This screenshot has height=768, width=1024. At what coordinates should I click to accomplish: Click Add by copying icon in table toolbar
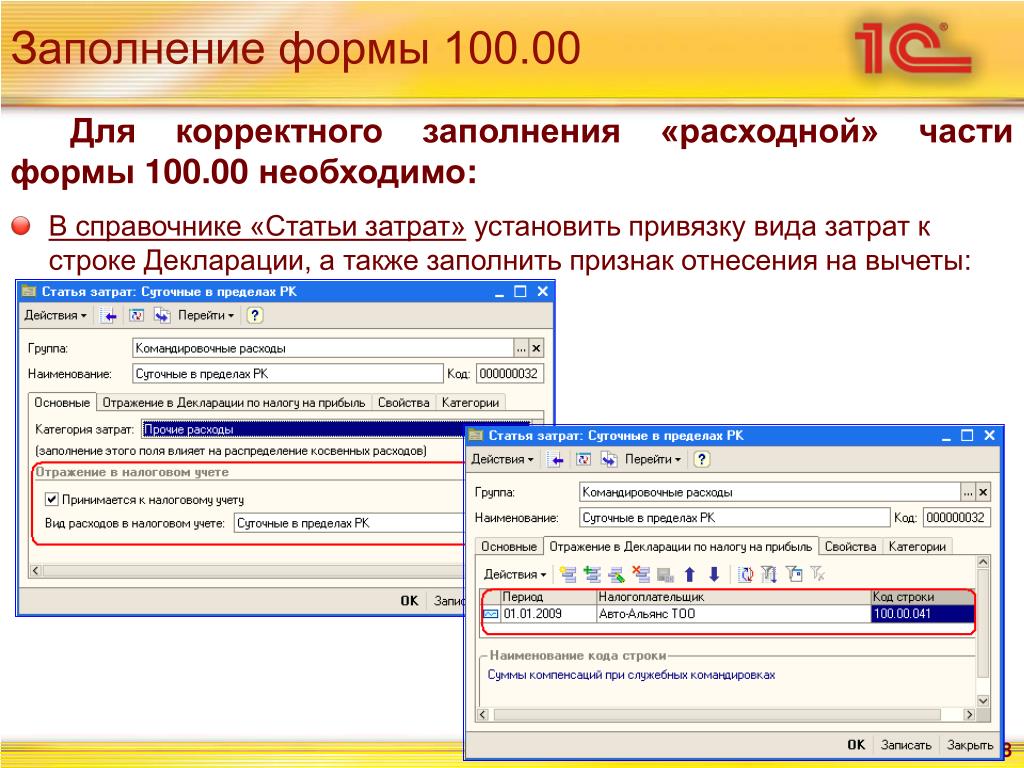592,574
